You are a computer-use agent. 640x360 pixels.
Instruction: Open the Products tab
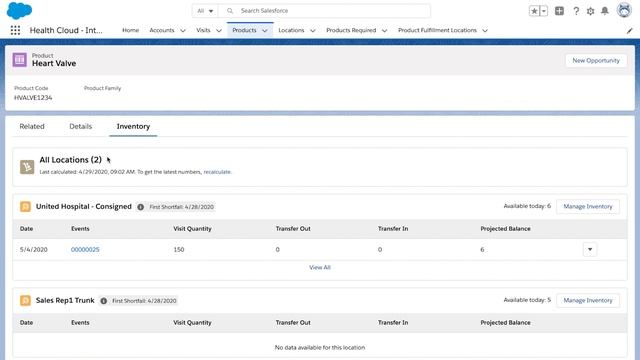coord(244,30)
